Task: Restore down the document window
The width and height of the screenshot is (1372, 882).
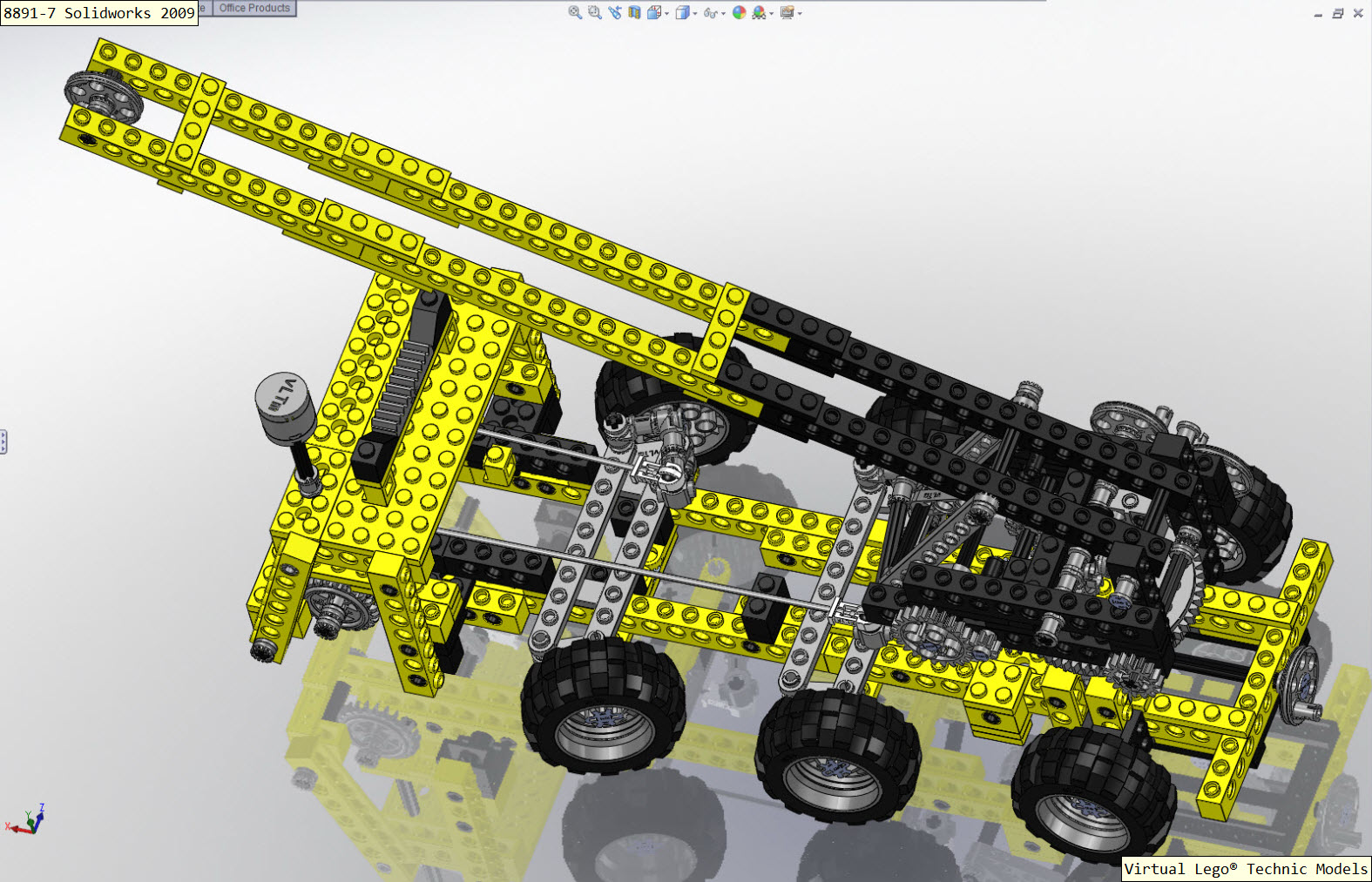Action: coord(1338,13)
